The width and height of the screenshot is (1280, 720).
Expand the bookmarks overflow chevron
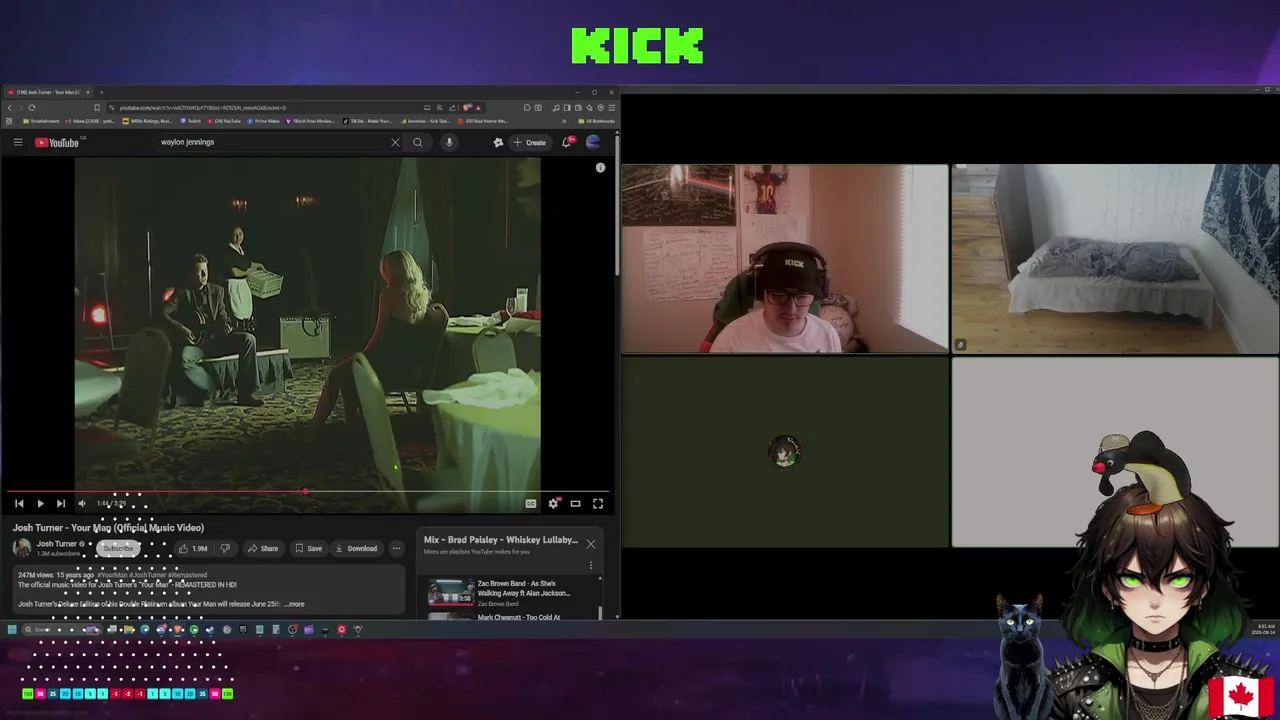564,121
